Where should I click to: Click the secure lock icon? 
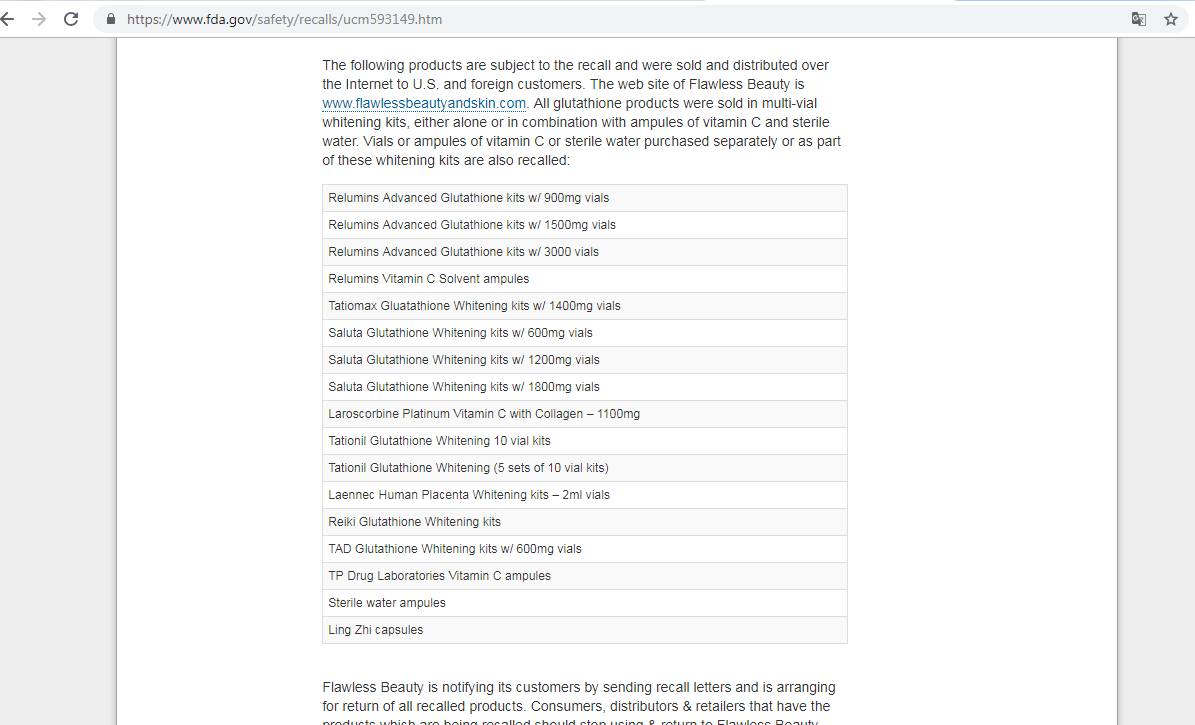[x=110, y=19]
